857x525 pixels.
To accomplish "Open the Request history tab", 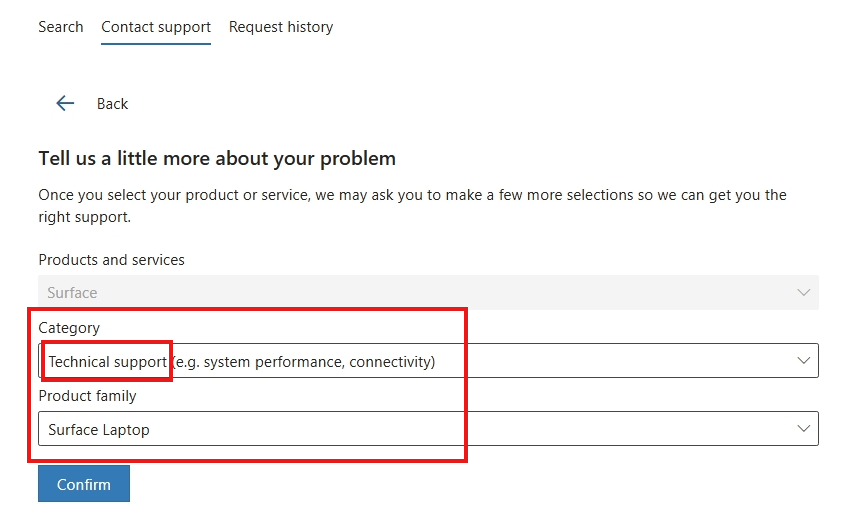I will (281, 27).
